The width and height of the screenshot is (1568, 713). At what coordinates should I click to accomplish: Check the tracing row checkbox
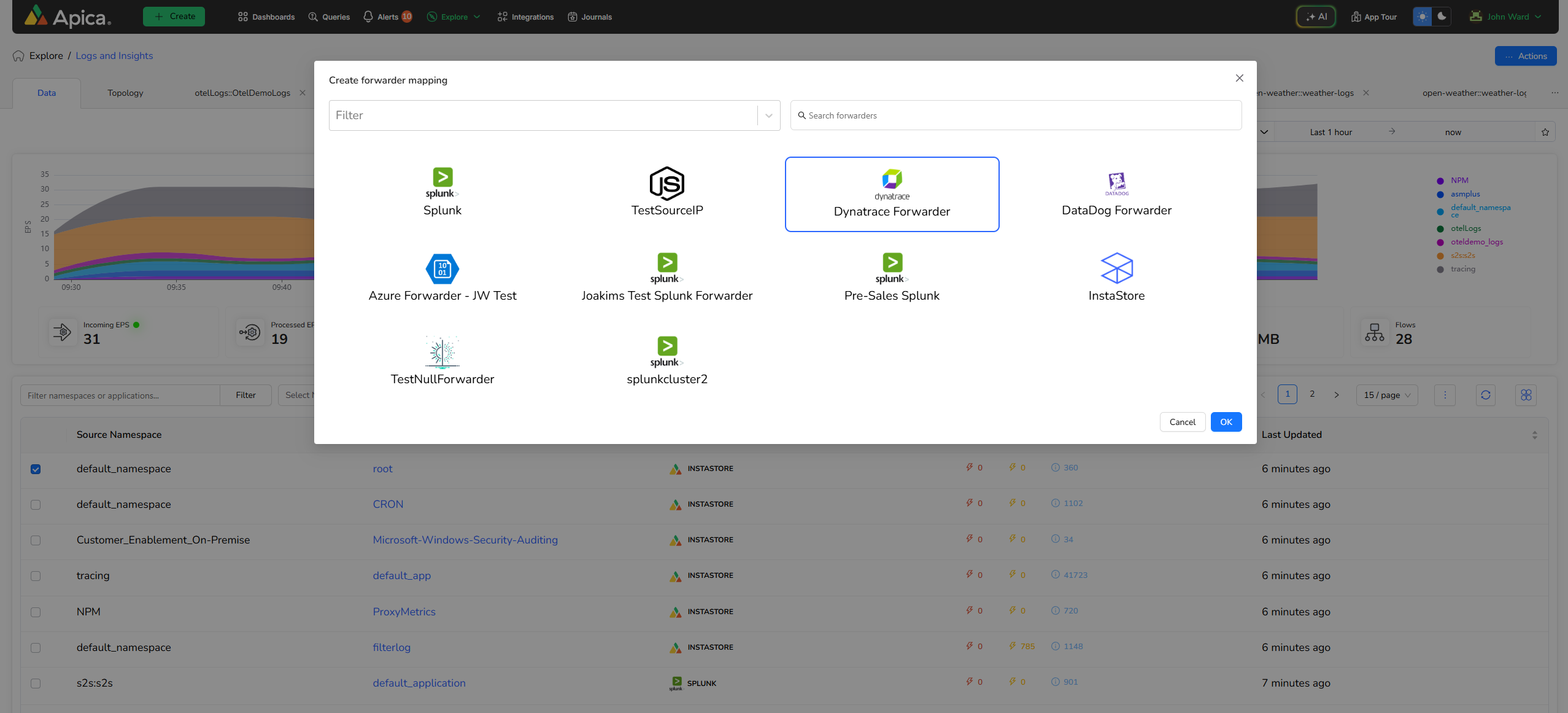pos(36,576)
